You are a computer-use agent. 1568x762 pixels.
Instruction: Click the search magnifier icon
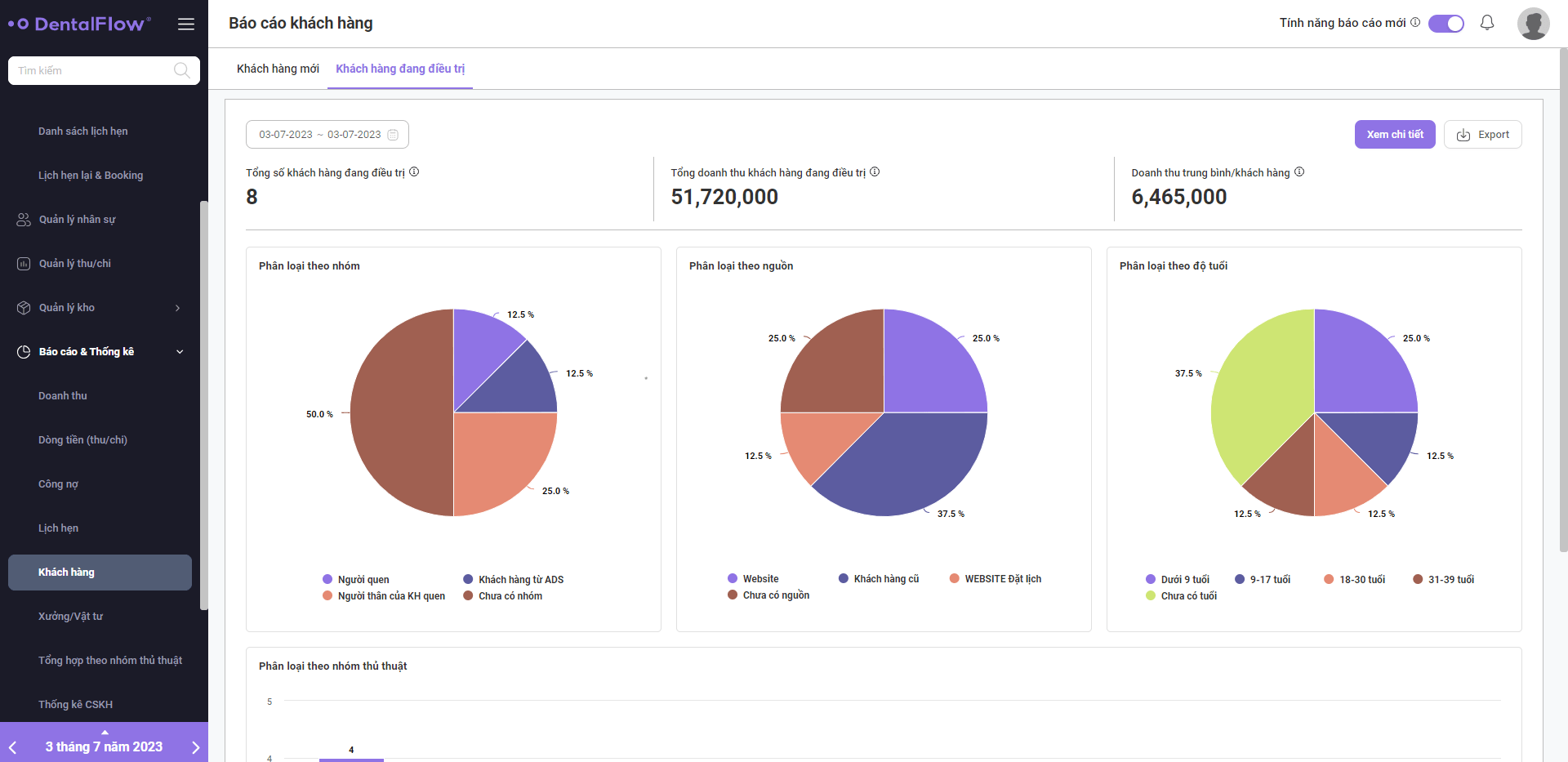(x=182, y=70)
